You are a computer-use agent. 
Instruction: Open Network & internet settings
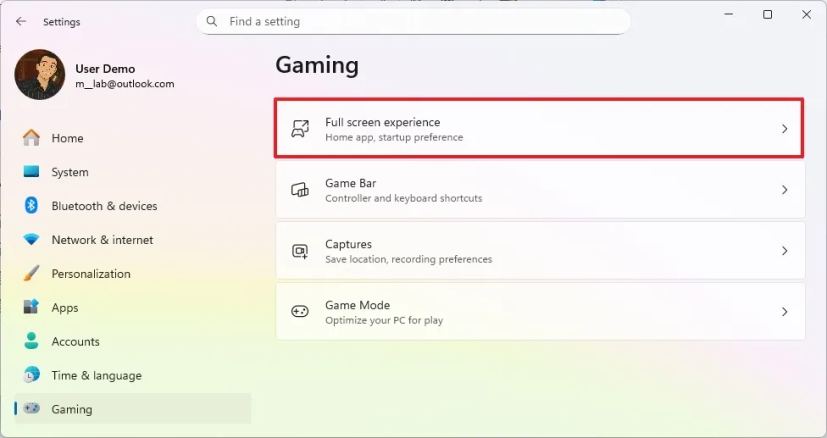pos(133,240)
